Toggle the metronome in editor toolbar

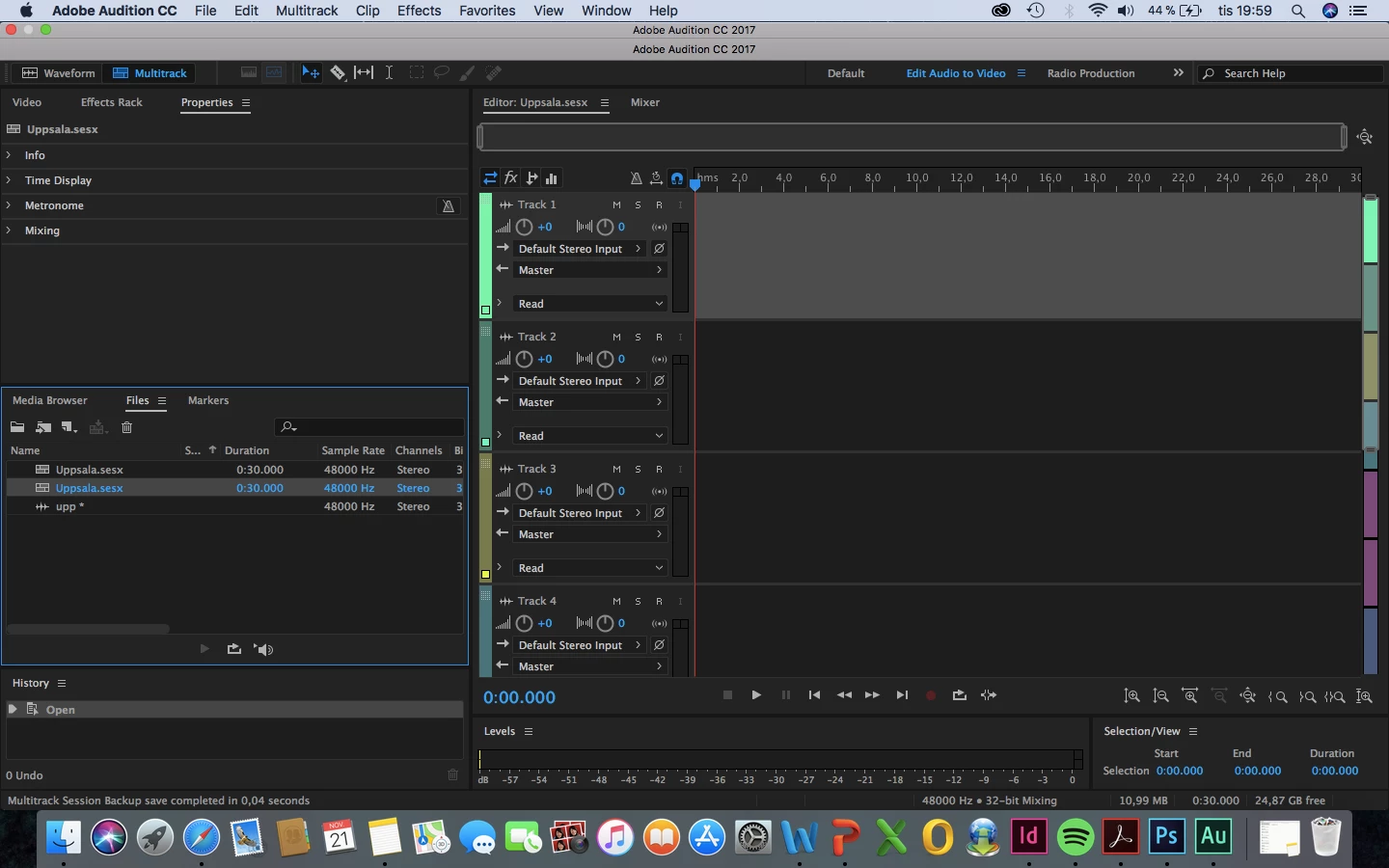tap(636, 178)
